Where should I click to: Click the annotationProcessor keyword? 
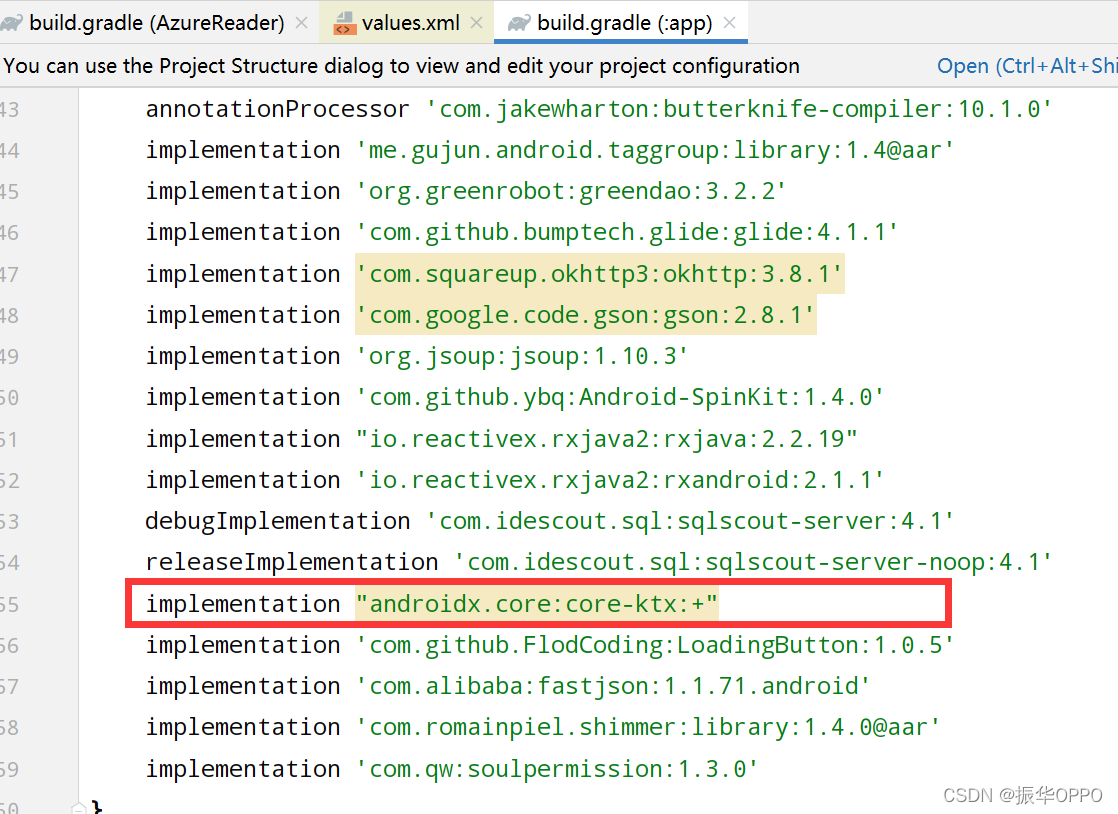(x=277, y=109)
